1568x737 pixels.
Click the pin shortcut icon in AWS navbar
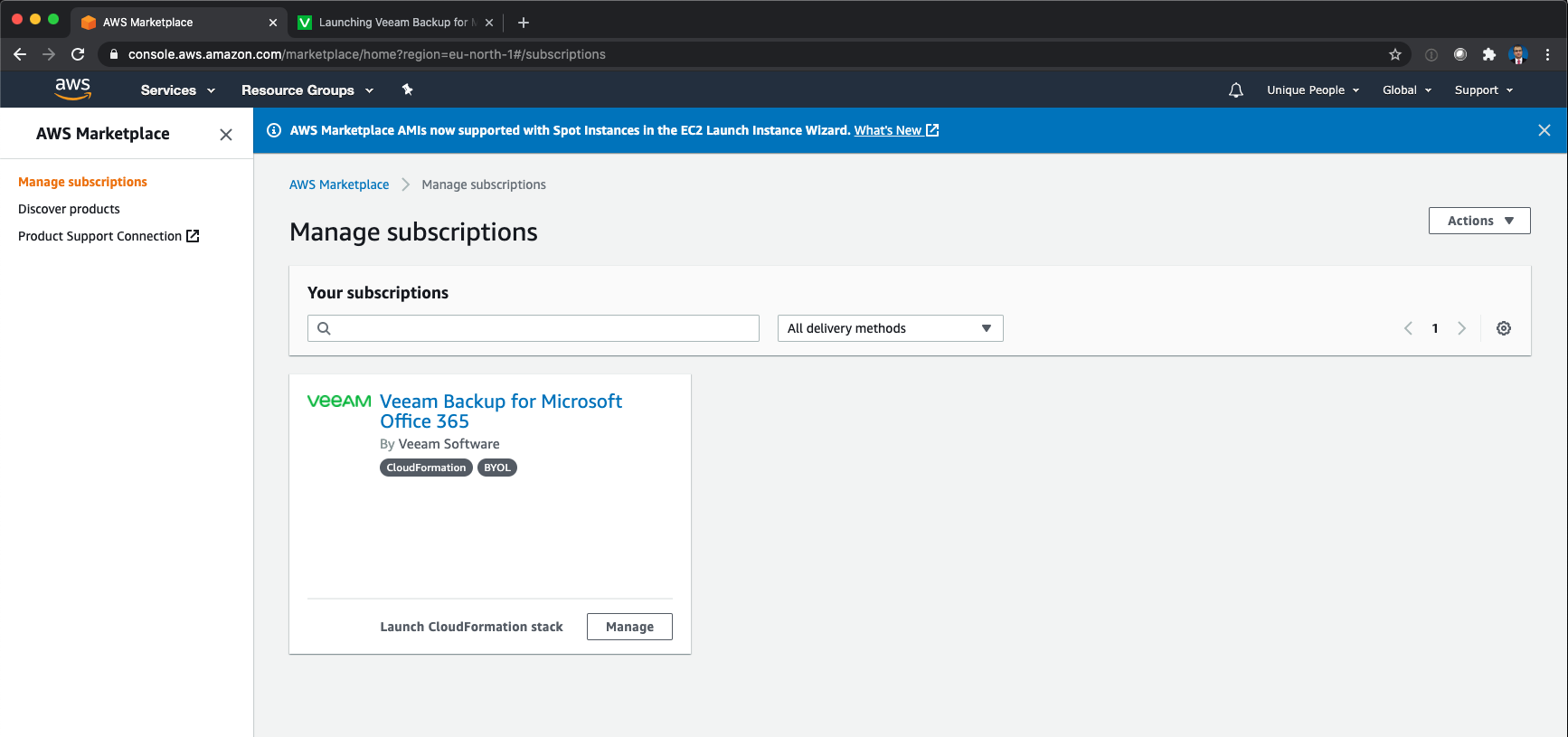pyautogui.click(x=407, y=90)
